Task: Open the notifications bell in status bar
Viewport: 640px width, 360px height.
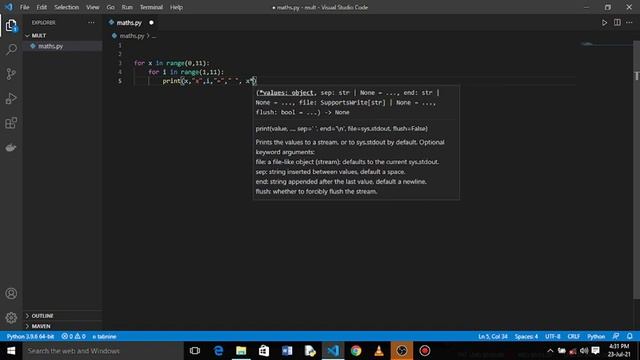Action: [630, 336]
